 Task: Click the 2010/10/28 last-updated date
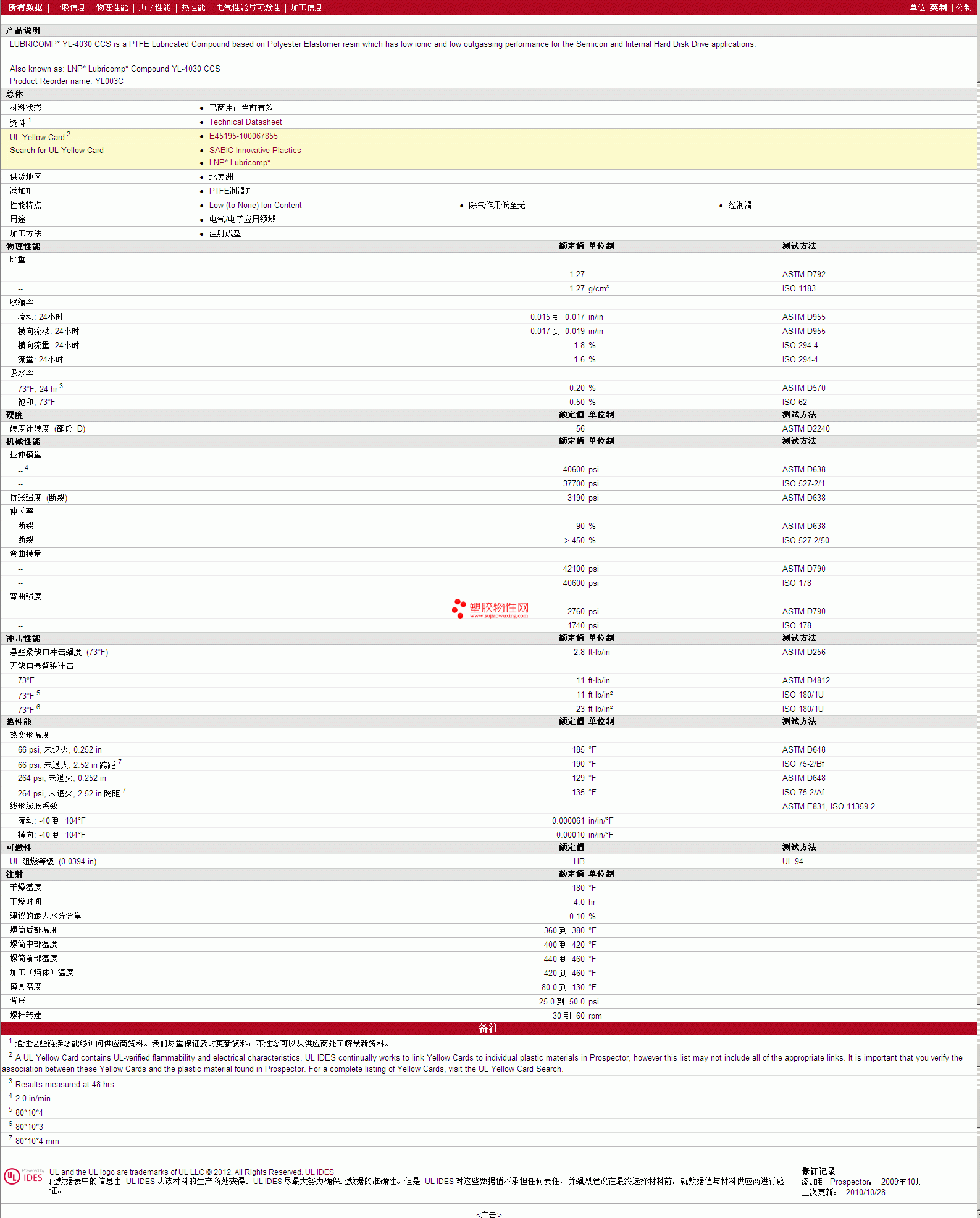coord(866,1193)
